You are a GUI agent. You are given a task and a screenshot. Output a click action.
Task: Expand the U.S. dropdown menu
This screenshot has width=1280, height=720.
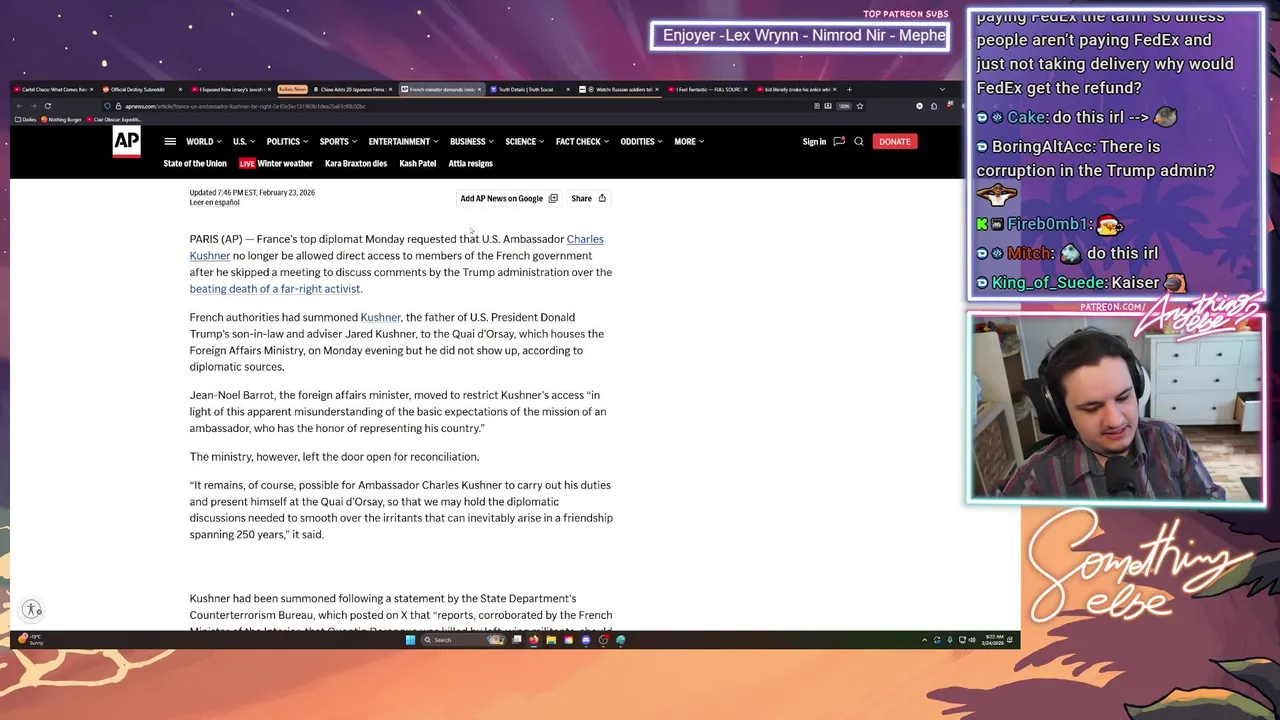coord(244,142)
